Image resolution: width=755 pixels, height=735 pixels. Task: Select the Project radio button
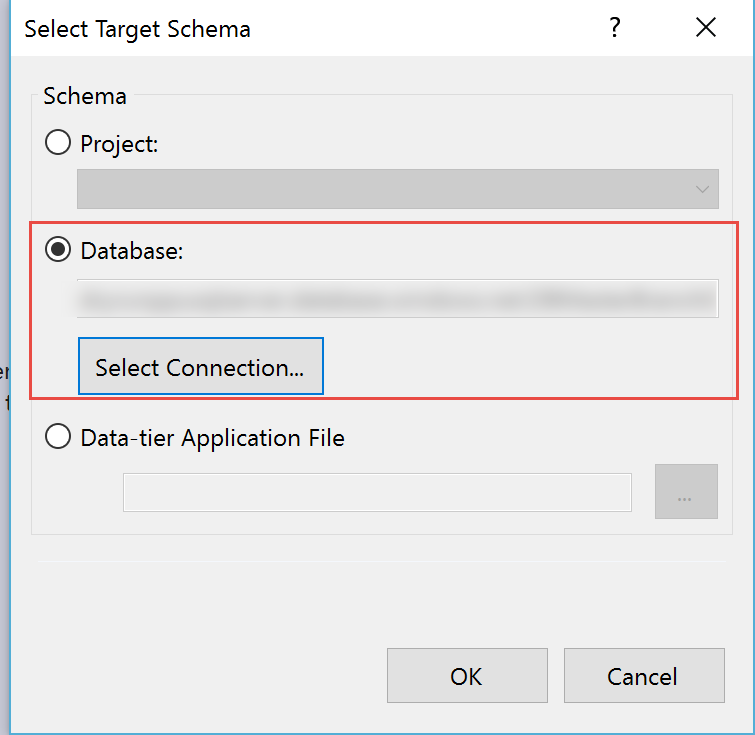(59, 143)
